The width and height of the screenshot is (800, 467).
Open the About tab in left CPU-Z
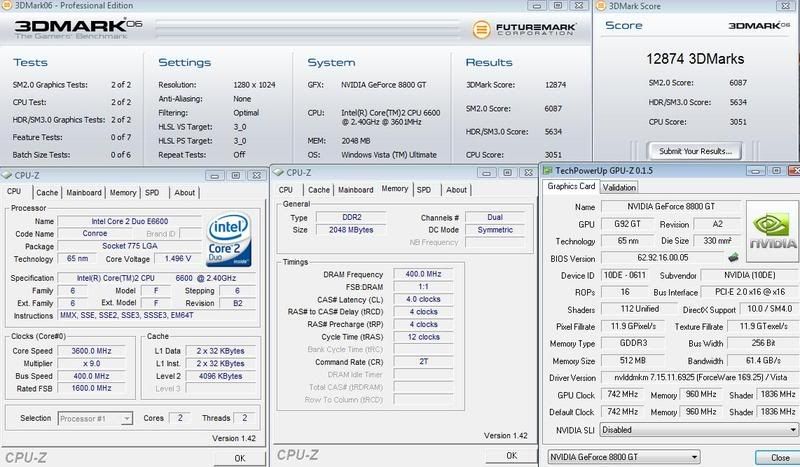point(184,192)
